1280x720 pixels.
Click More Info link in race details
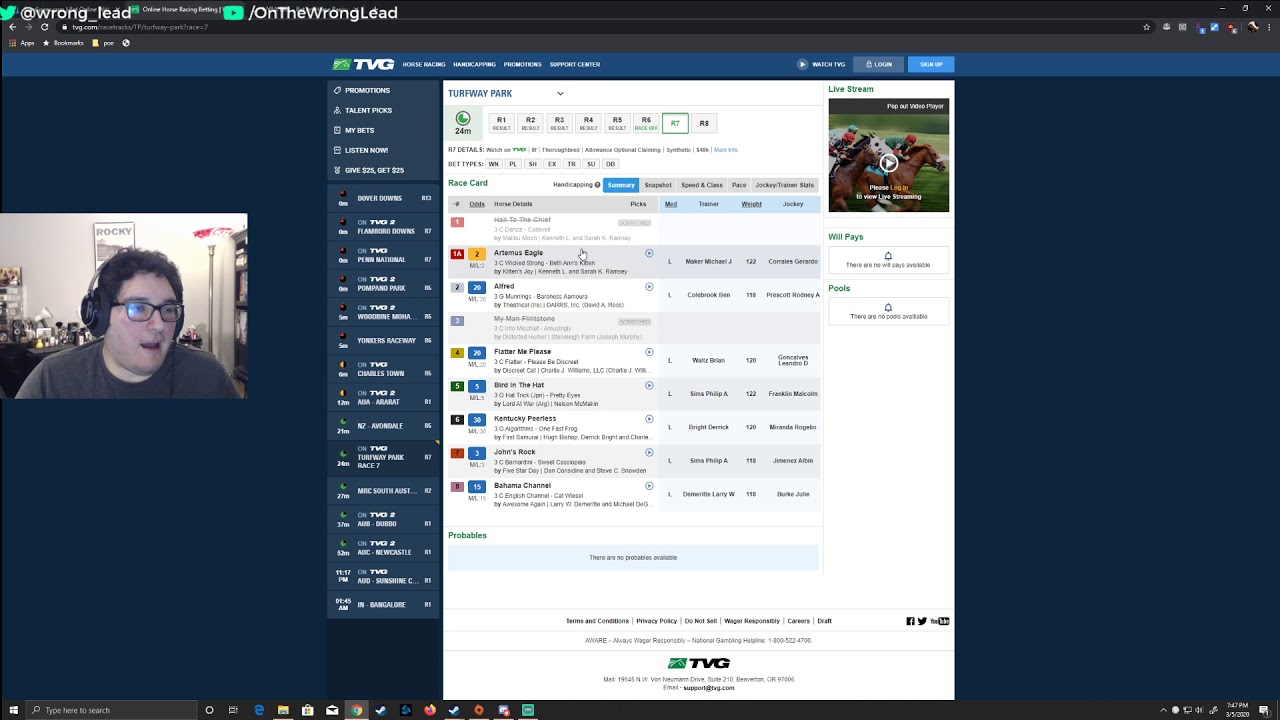coord(726,150)
